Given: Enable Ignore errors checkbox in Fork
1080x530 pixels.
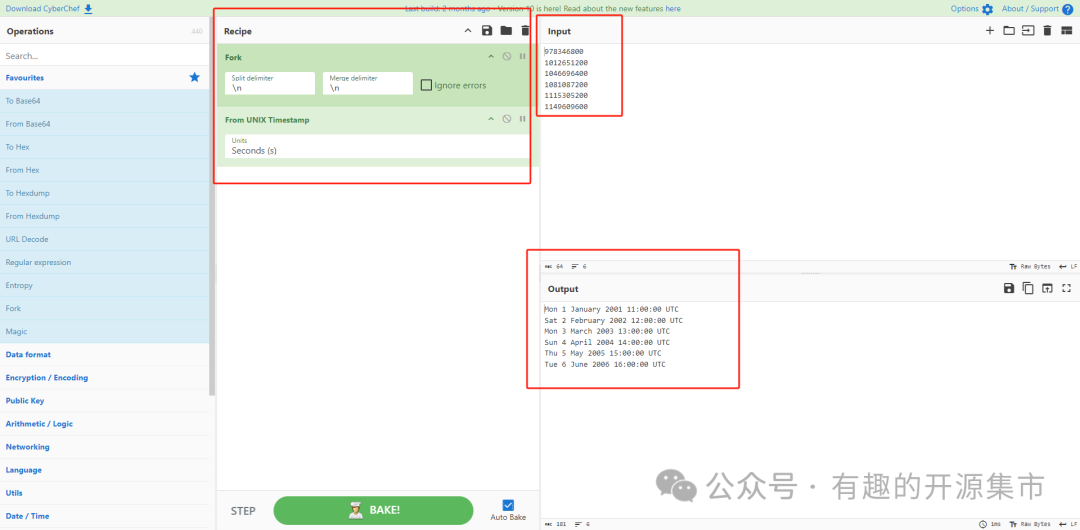Looking at the screenshot, I should pyautogui.click(x=427, y=85).
